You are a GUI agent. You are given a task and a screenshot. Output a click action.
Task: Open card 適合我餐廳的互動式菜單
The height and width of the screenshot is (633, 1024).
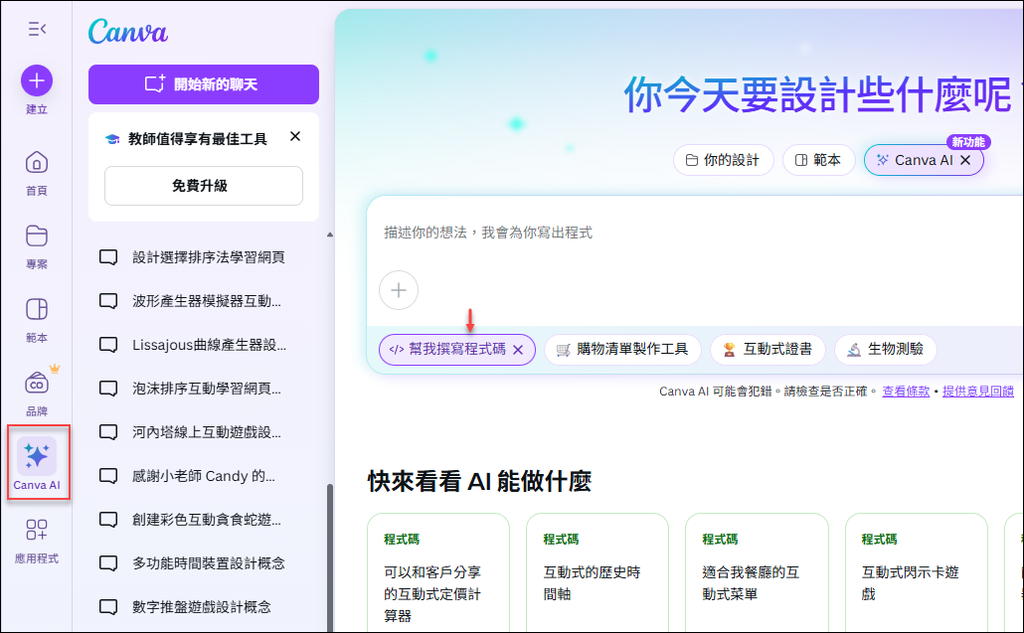point(757,573)
